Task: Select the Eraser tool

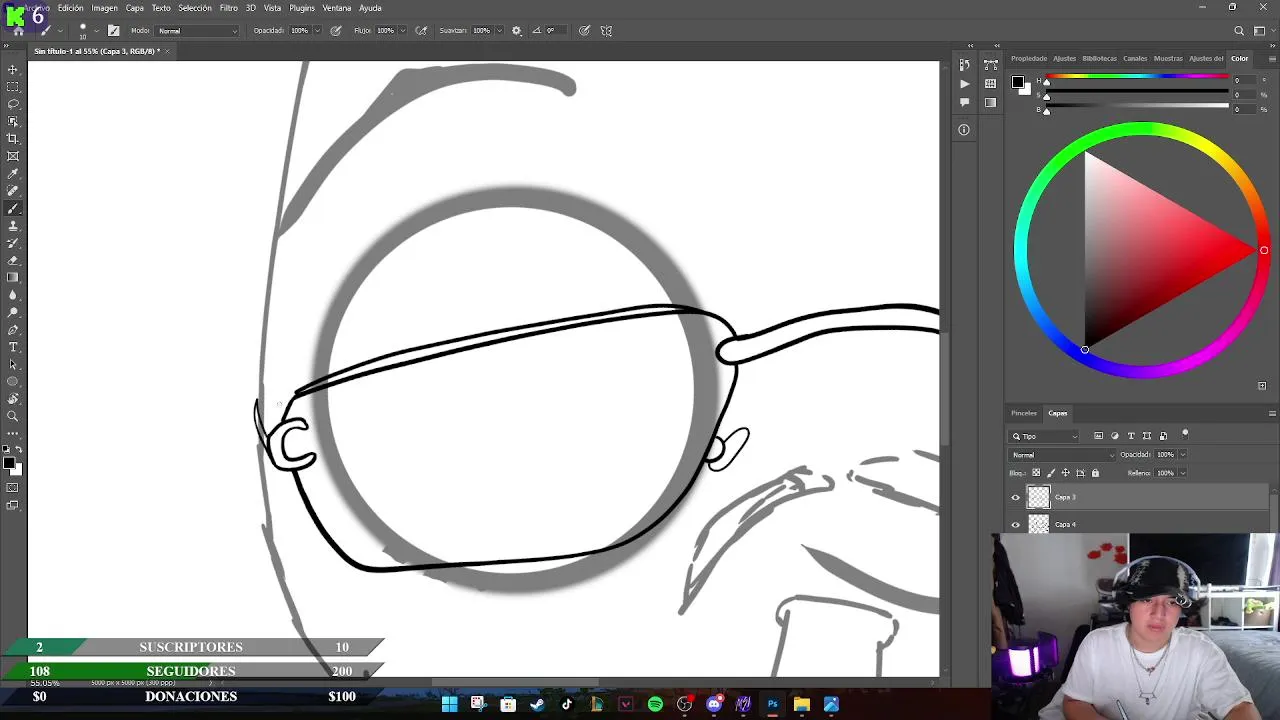Action: pos(13,260)
